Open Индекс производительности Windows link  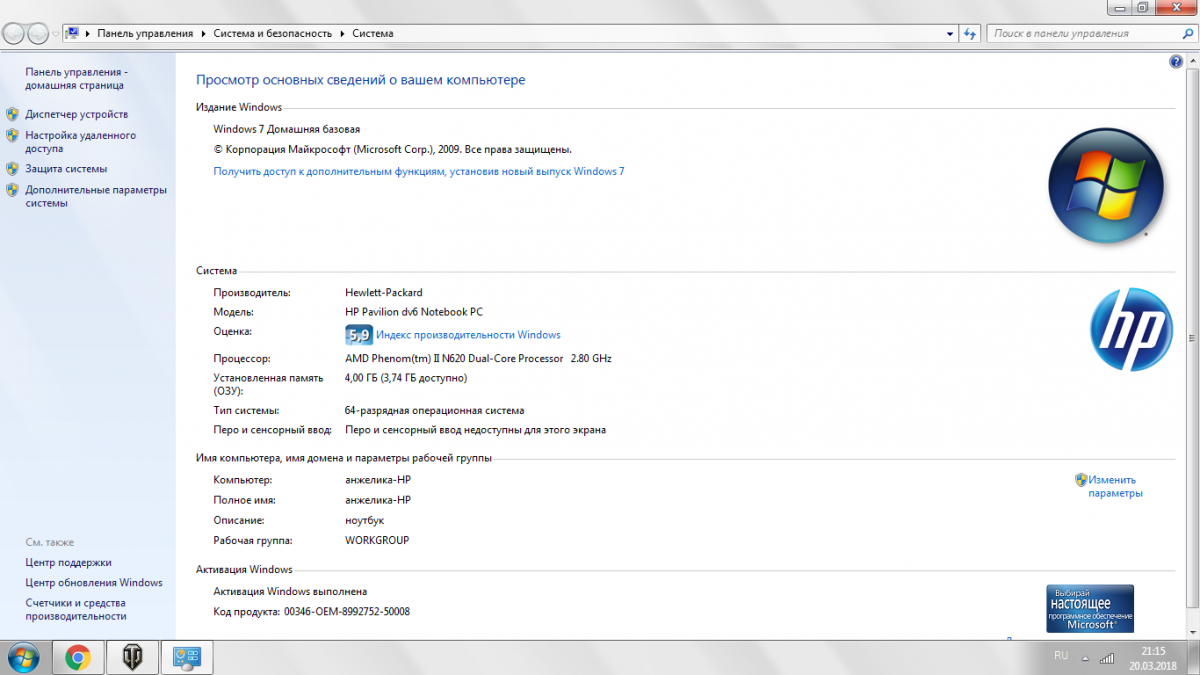click(x=468, y=335)
